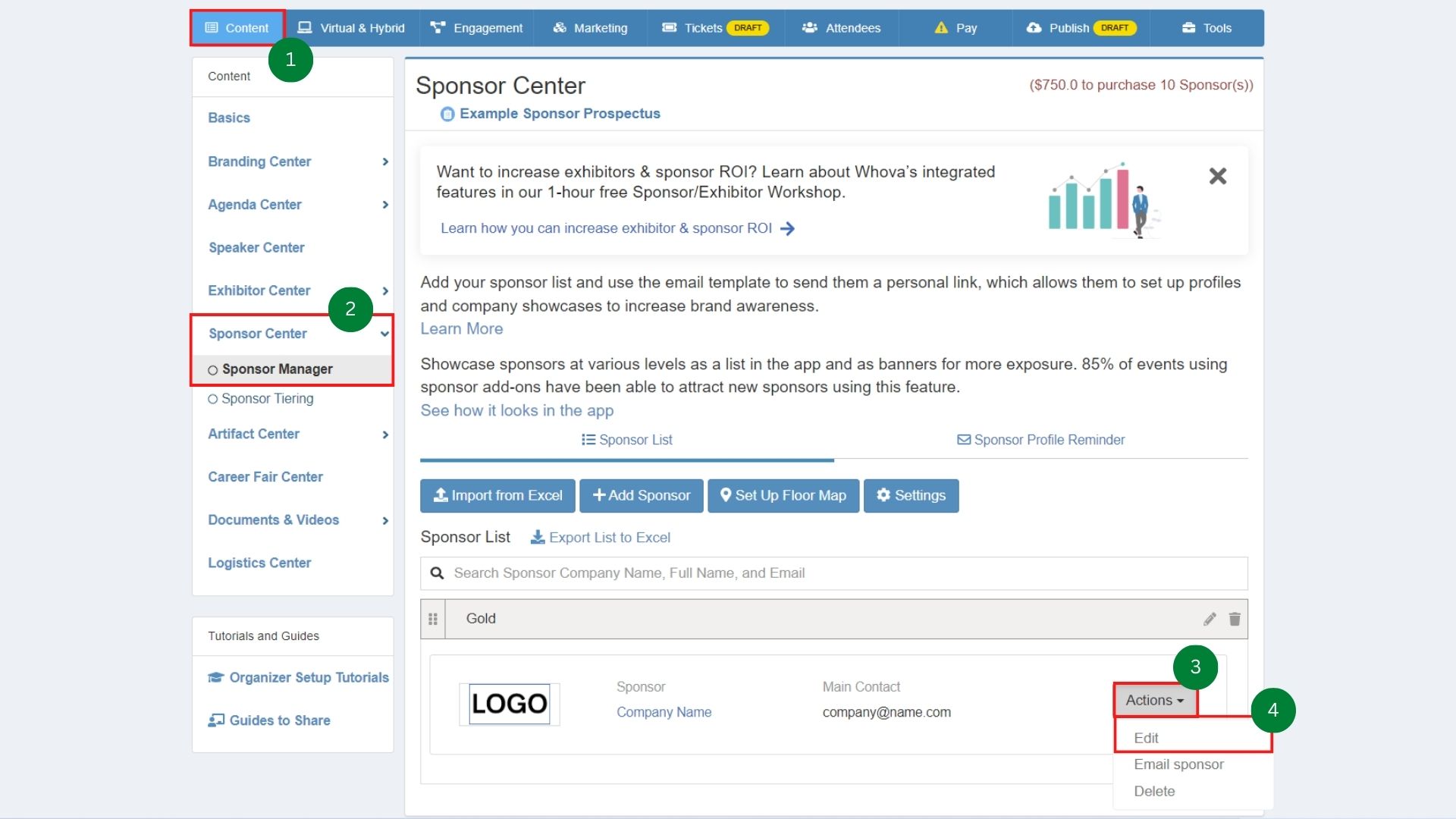
Task: Choose Email sponsor from the Actions menu
Action: click(1178, 764)
